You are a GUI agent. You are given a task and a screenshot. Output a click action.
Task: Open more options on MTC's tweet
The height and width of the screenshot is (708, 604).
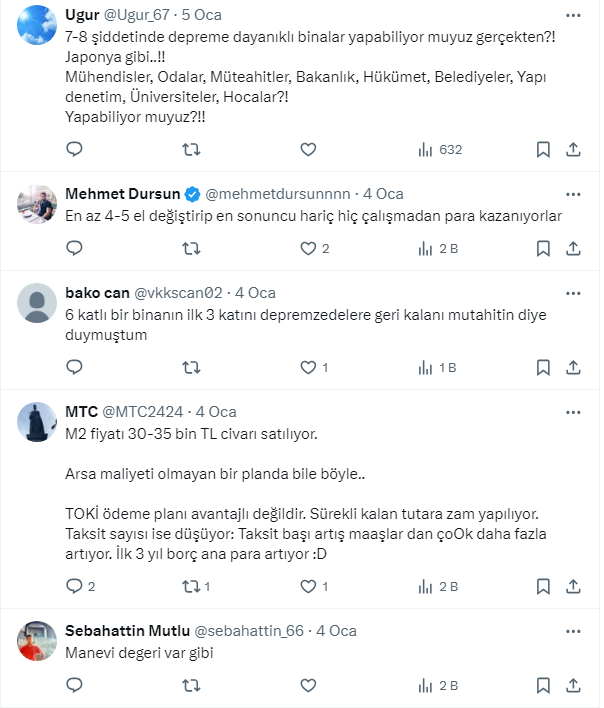pos(572,412)
